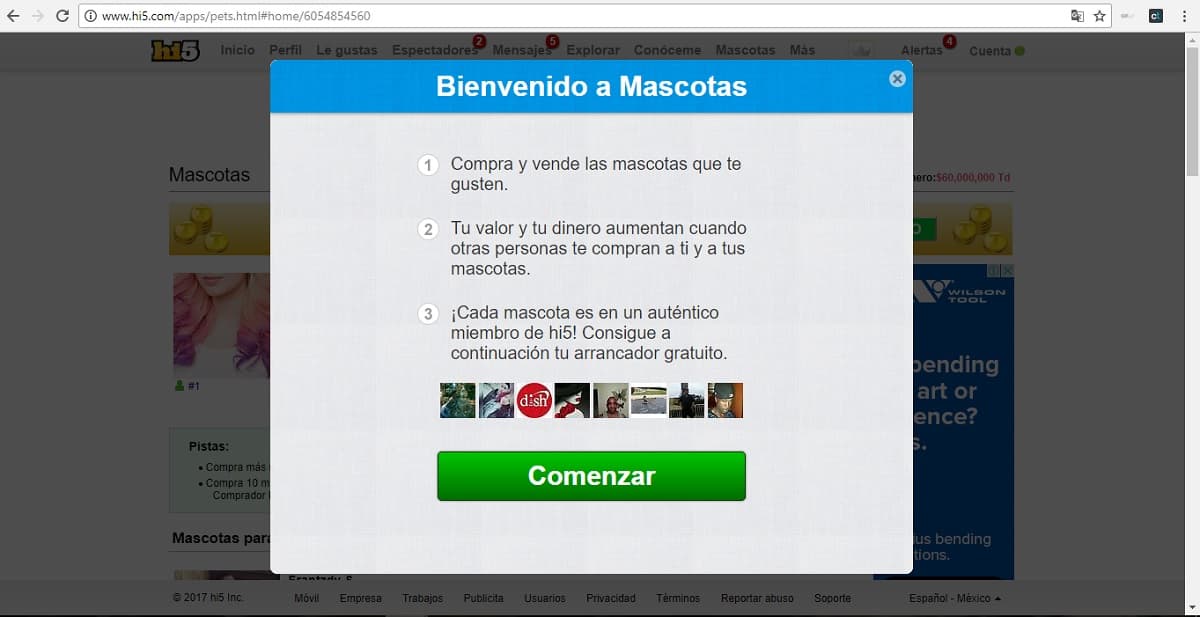
Task: Click the Privacidad footer link
Action: (x=610, y=598)
